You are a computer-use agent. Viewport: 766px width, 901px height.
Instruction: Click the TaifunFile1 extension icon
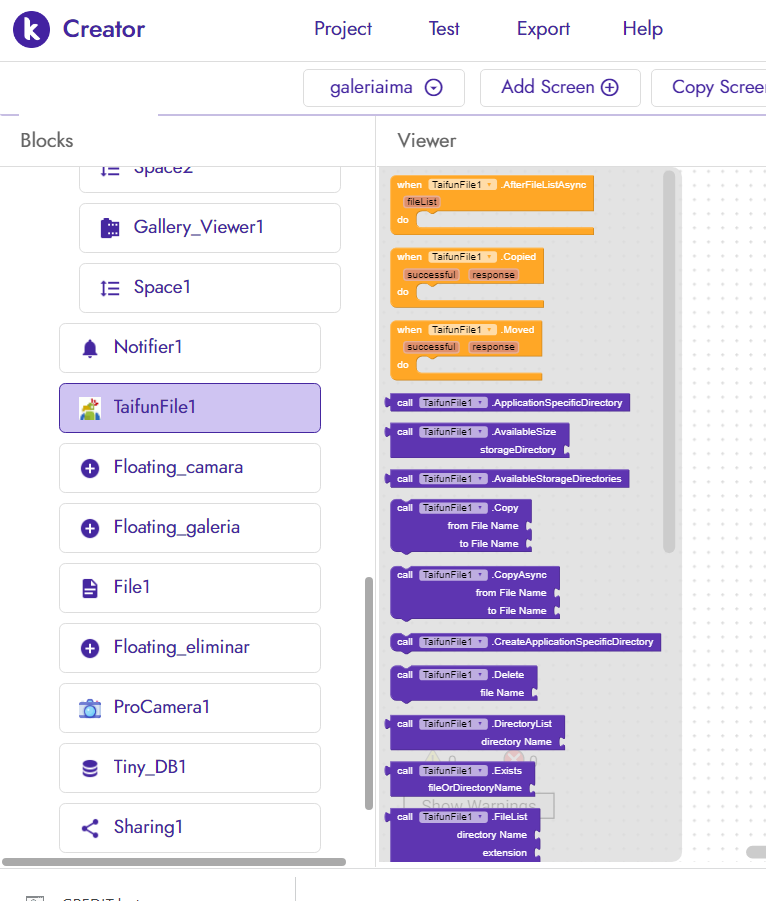point(90,408)
